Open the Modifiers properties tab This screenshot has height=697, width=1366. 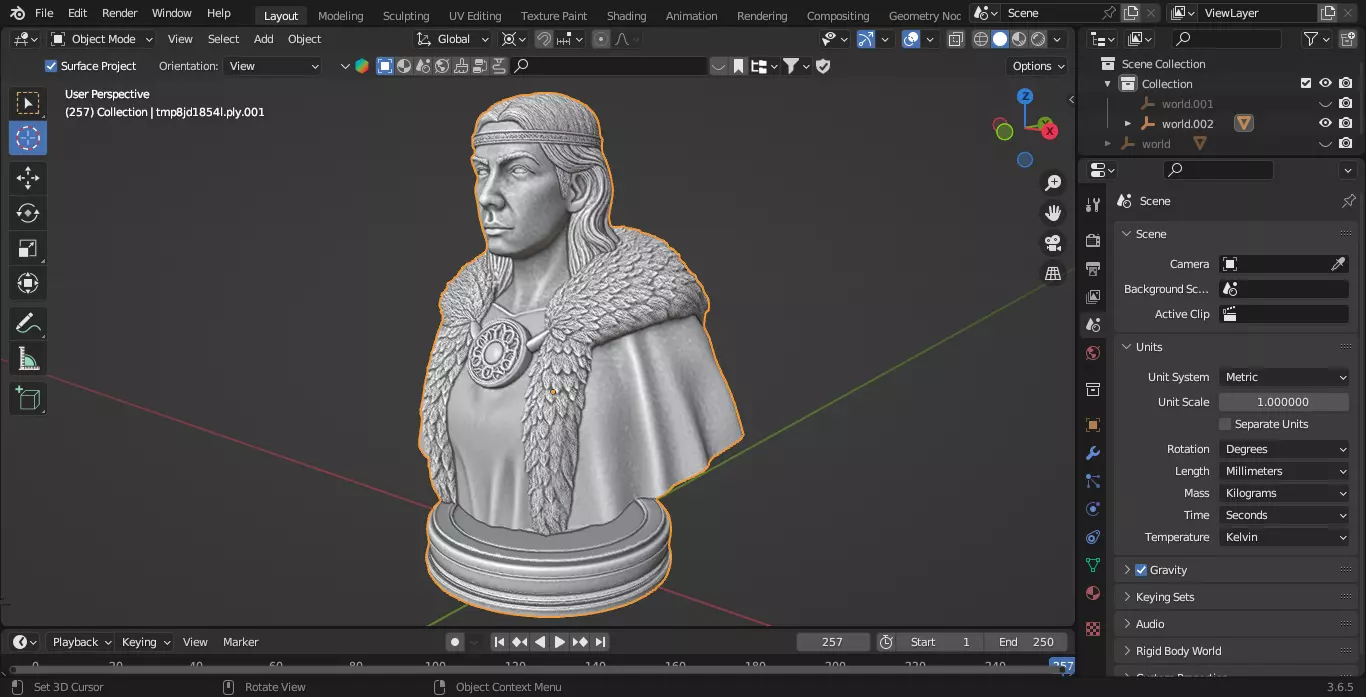[x=1093, y=453]
